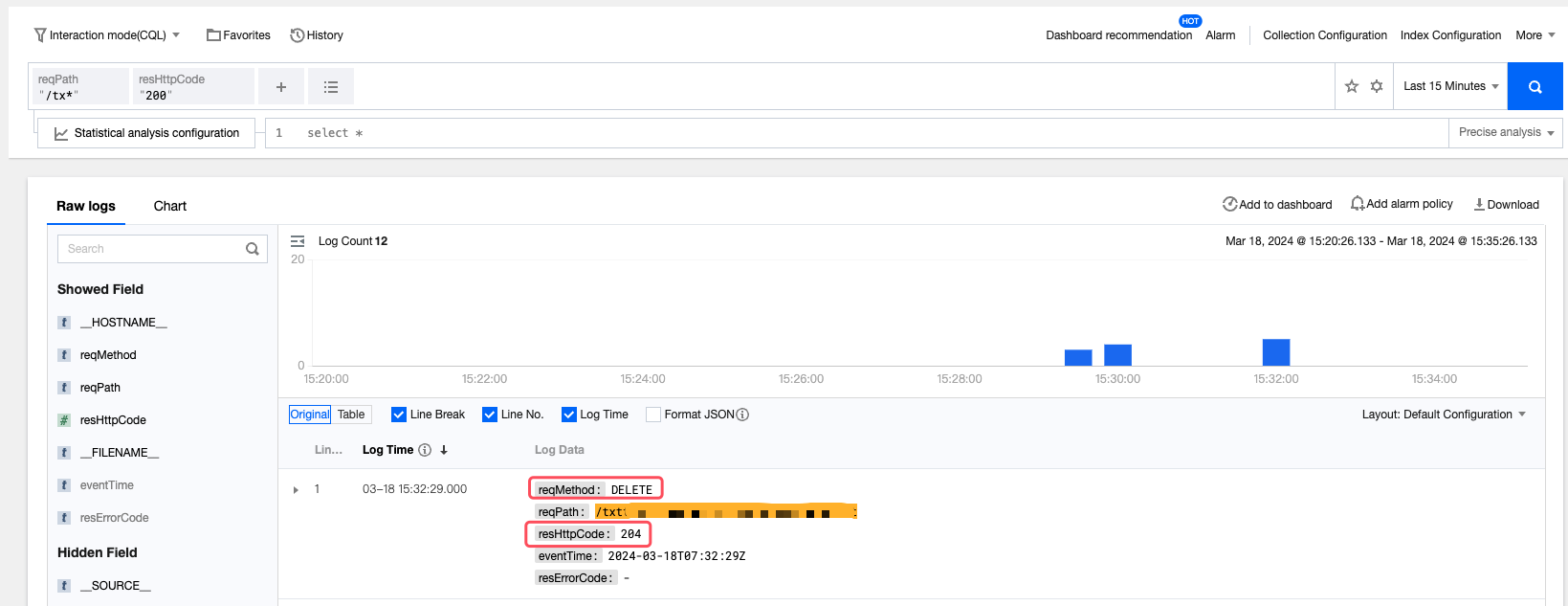Viewport: 1568px width, 606px height.
Task: Open the Interaction mode(CQL) dropdown
Action: coord(107,35)
